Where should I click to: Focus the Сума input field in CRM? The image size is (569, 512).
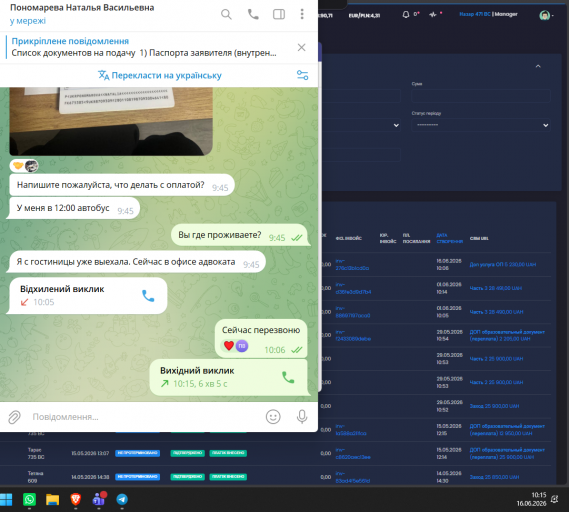tap(481, 96)
